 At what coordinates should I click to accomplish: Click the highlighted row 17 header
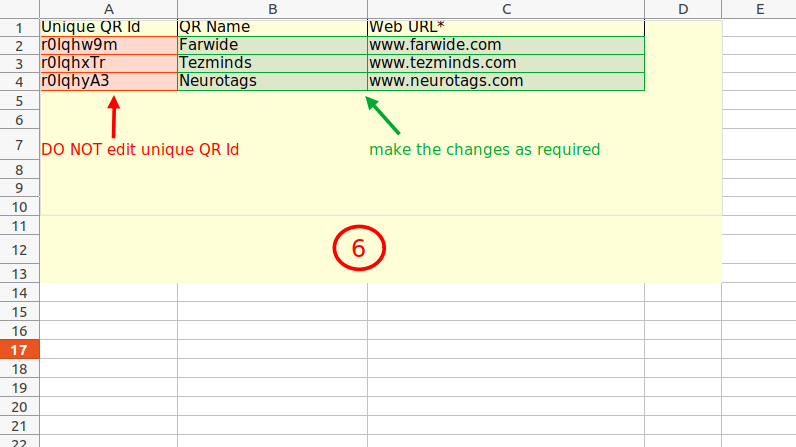pyautogui.click(x=19, y=350)
